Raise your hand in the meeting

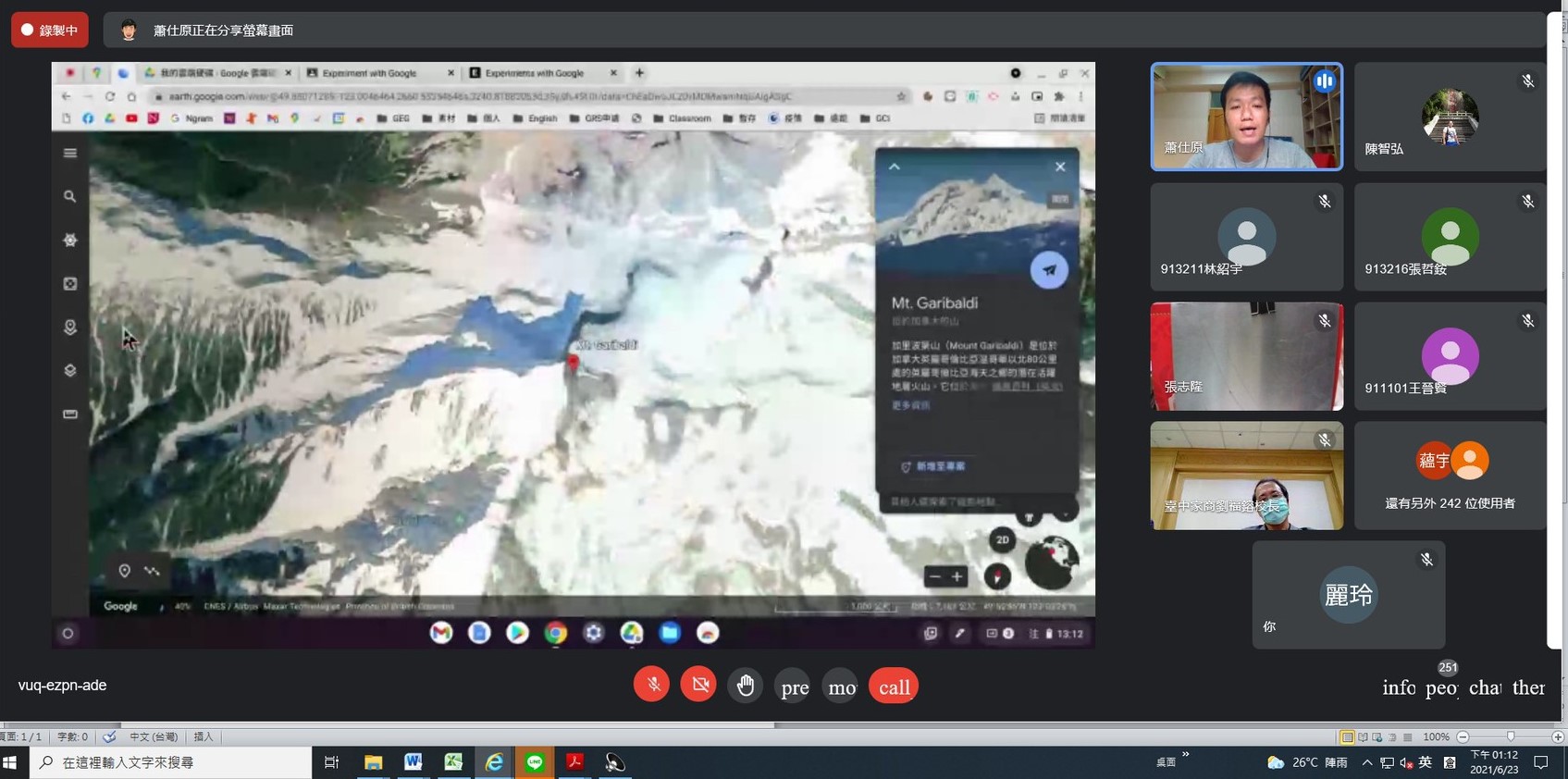746,686
